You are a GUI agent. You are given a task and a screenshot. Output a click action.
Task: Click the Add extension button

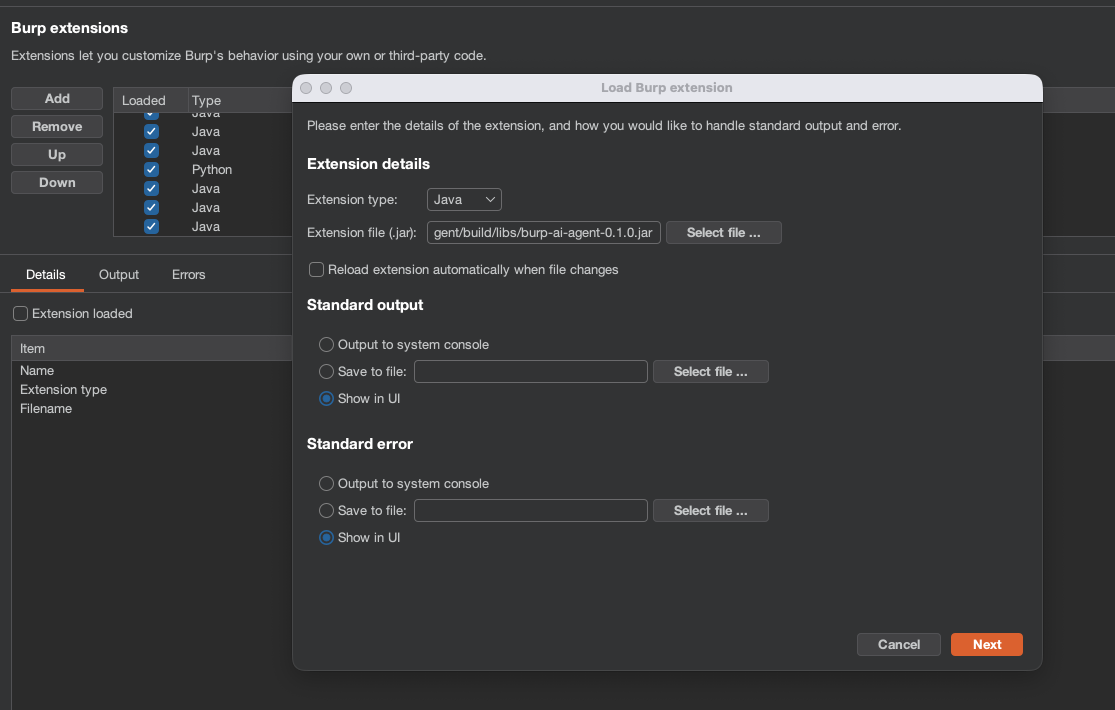pyautogui.click(x=56, y=98)
